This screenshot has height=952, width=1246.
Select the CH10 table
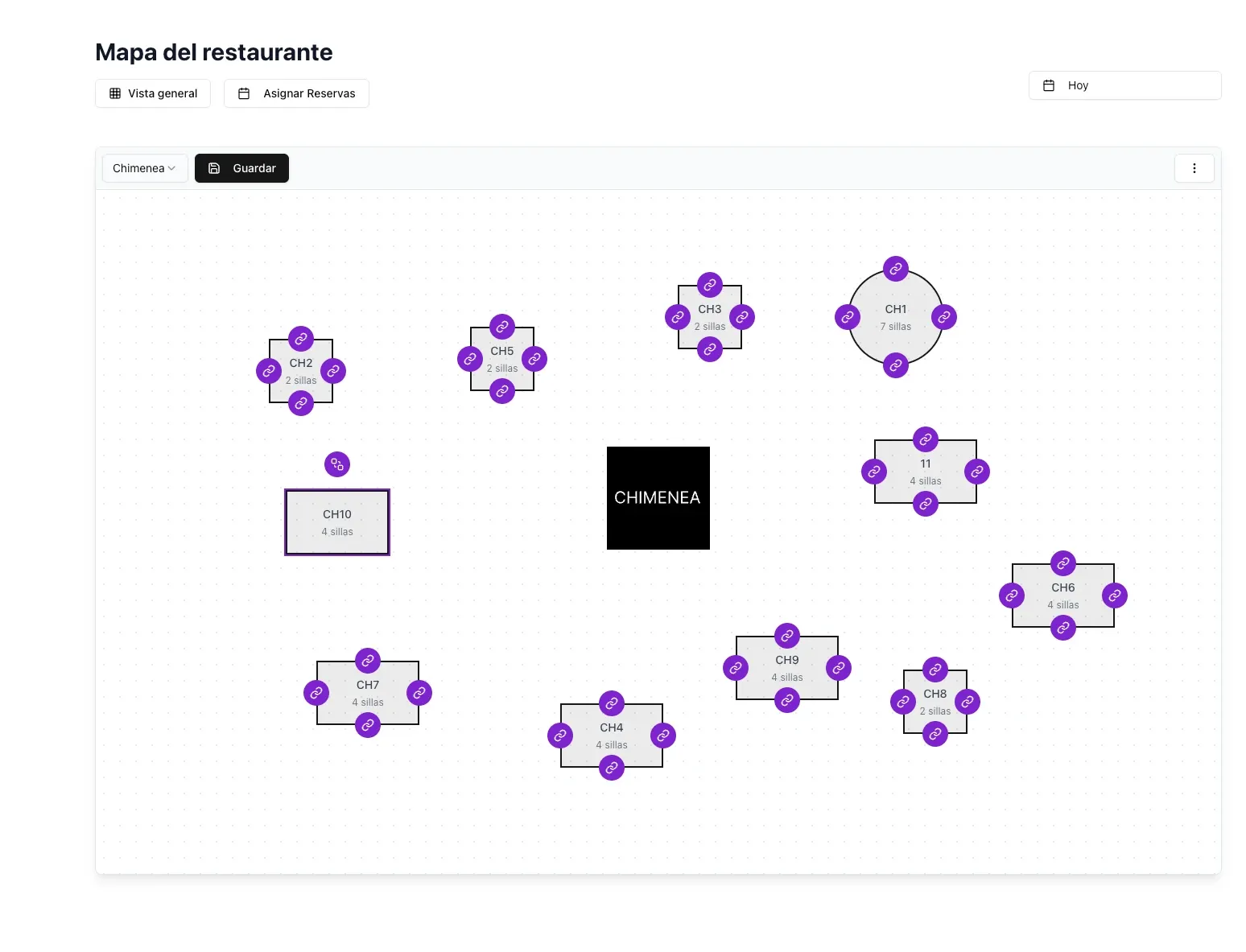337,522
